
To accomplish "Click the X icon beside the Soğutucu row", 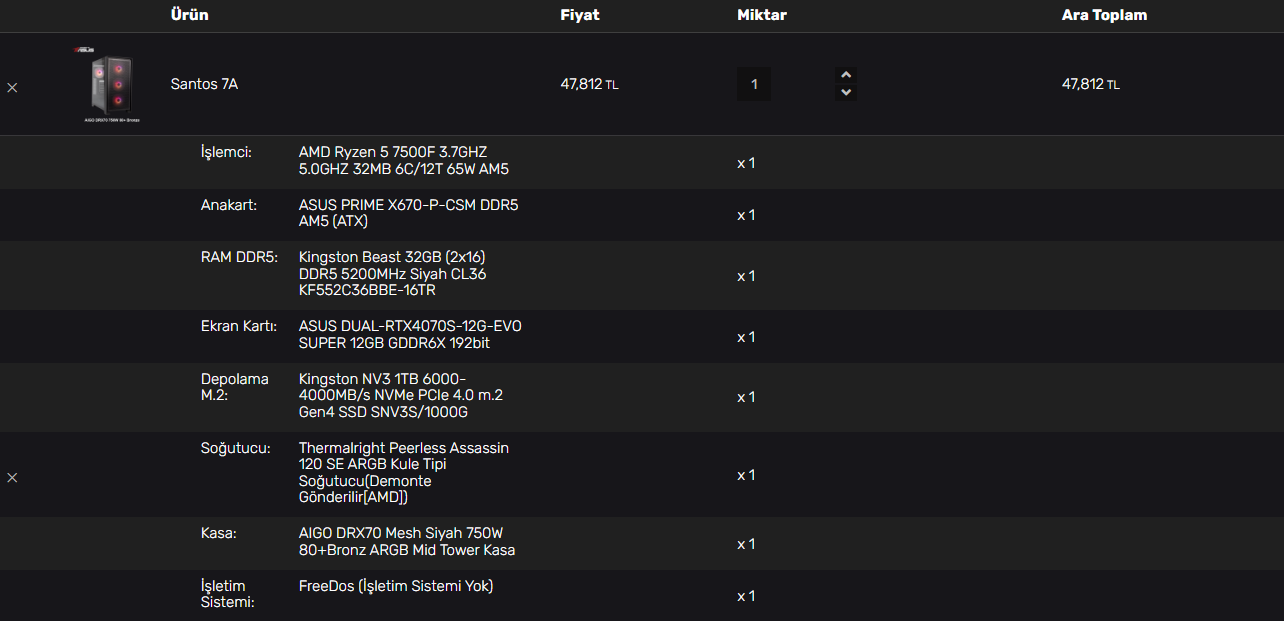I will coord(12,478).
